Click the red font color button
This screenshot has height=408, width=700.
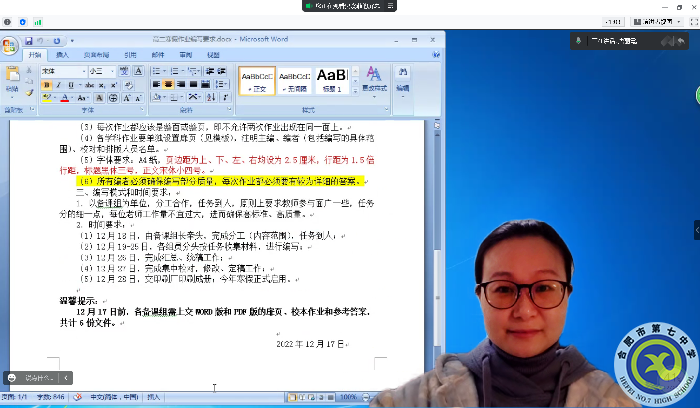tap(64, 98)
